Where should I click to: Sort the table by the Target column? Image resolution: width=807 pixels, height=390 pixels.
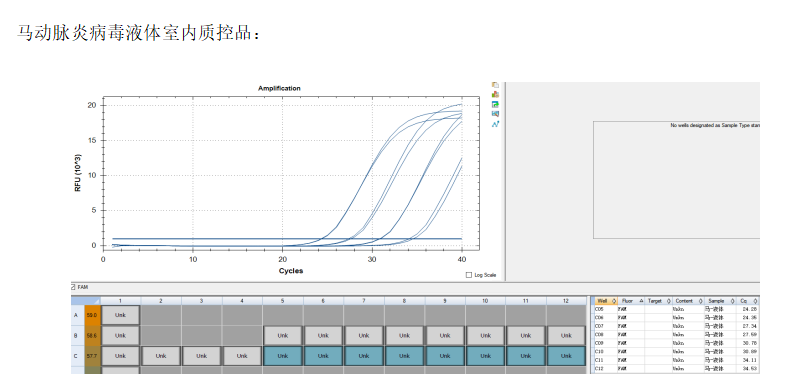(x=658, y=300)
